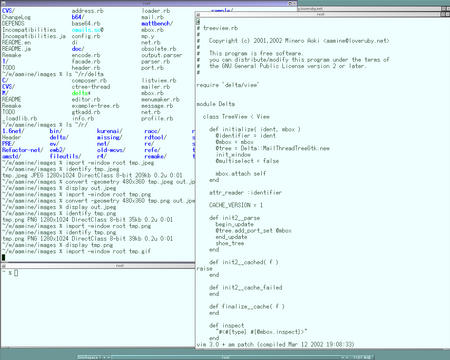
Task: Click 'module Delta' line in vim
Action: (x=216, y=104)
